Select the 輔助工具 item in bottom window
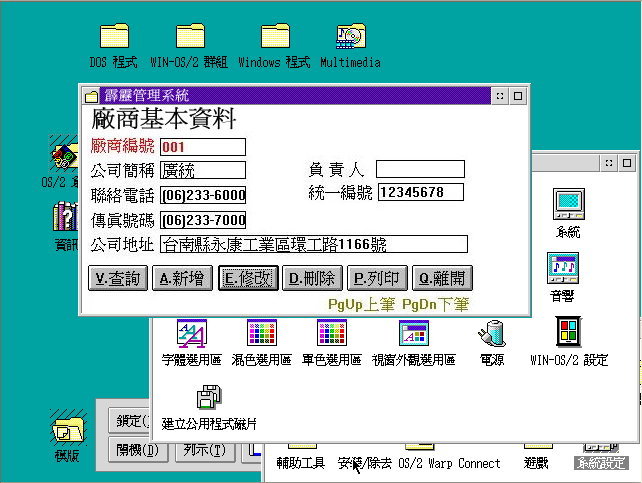Image resolution: width=642 pixels, height=483 pixels. pyautogui.click(x=301, y=463)
